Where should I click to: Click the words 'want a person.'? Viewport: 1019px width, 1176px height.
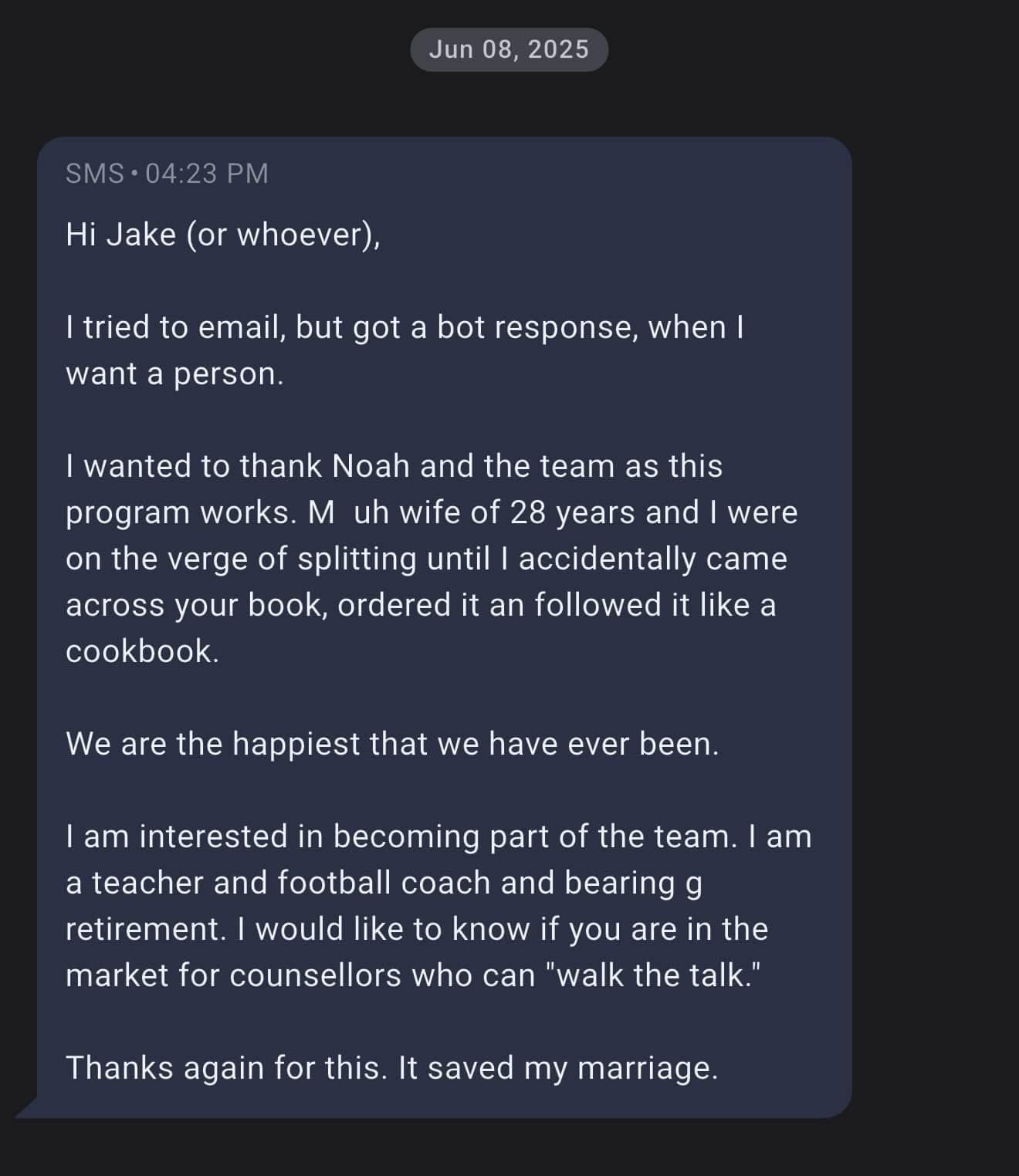pos(175,373)
